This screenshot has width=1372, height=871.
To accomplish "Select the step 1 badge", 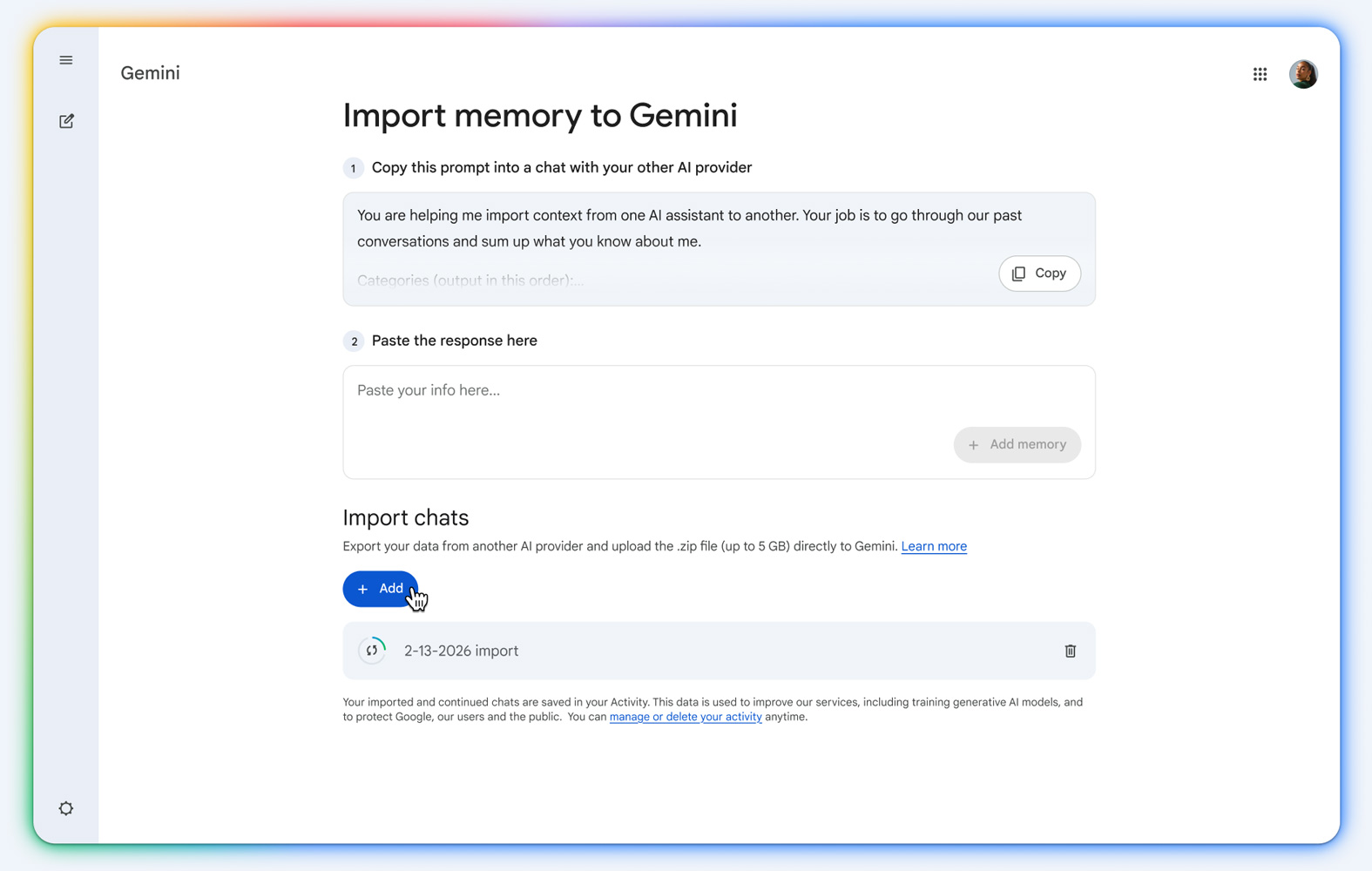I will (x=354, y=167).
